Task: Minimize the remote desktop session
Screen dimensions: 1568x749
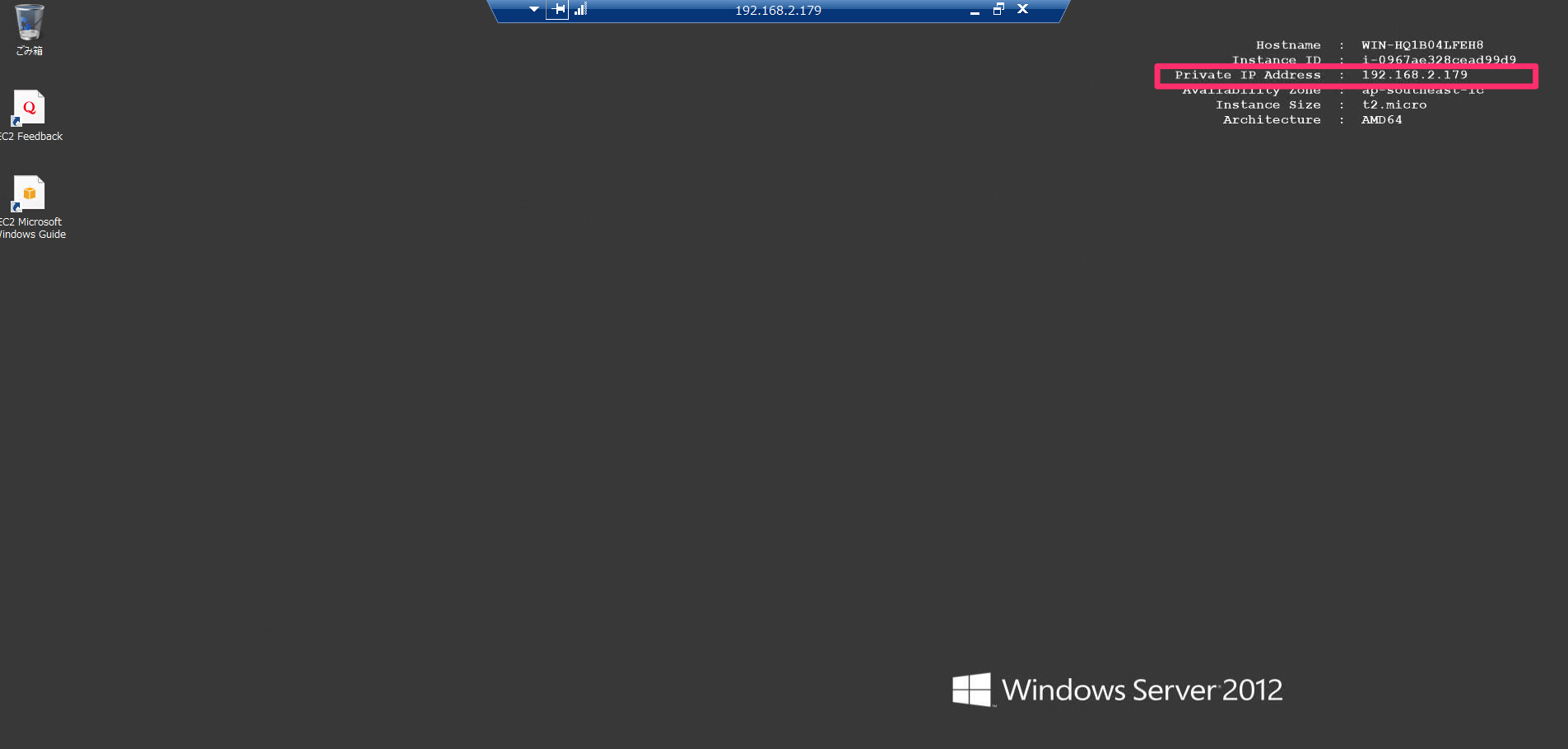Action: (975, 11)
